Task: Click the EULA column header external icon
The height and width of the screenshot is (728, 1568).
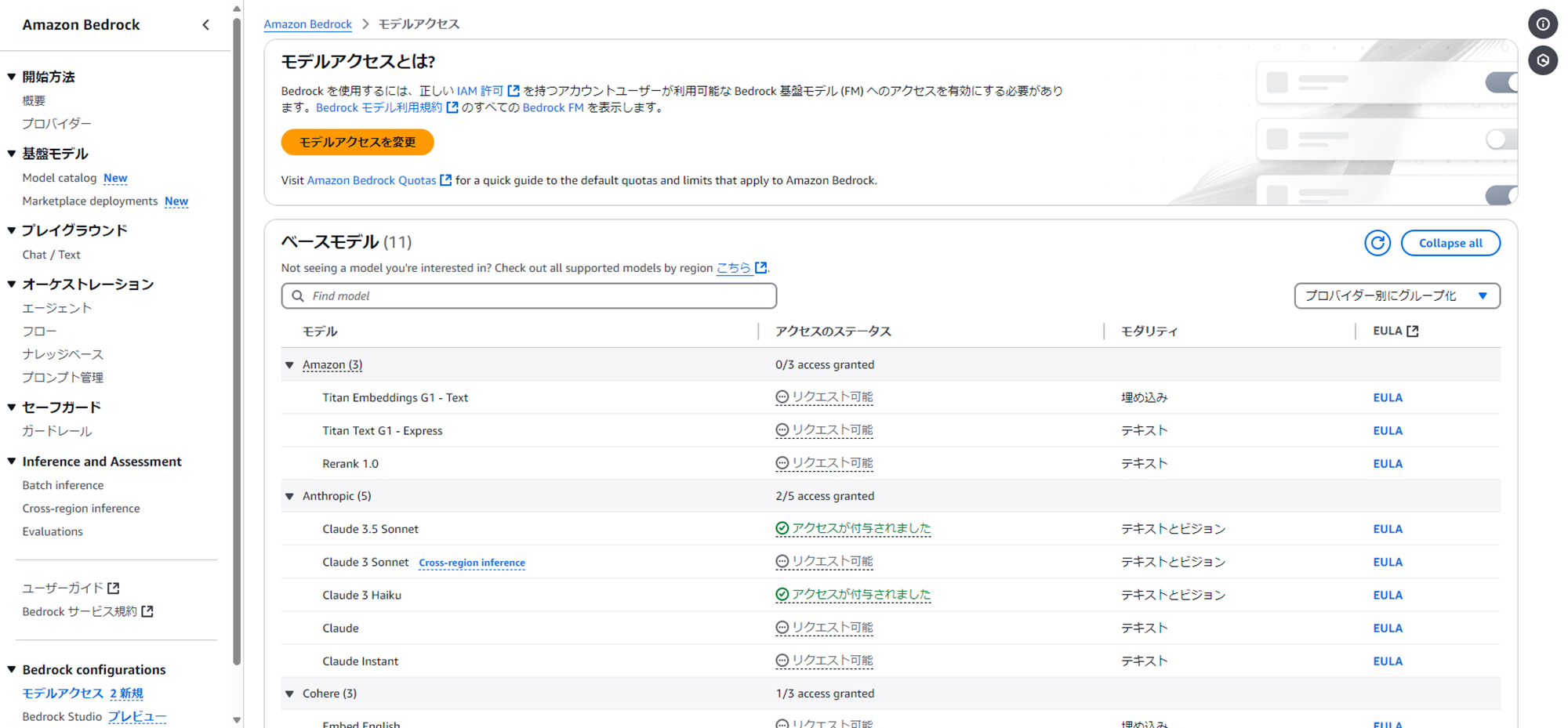Action: [x=1413, y=331]
